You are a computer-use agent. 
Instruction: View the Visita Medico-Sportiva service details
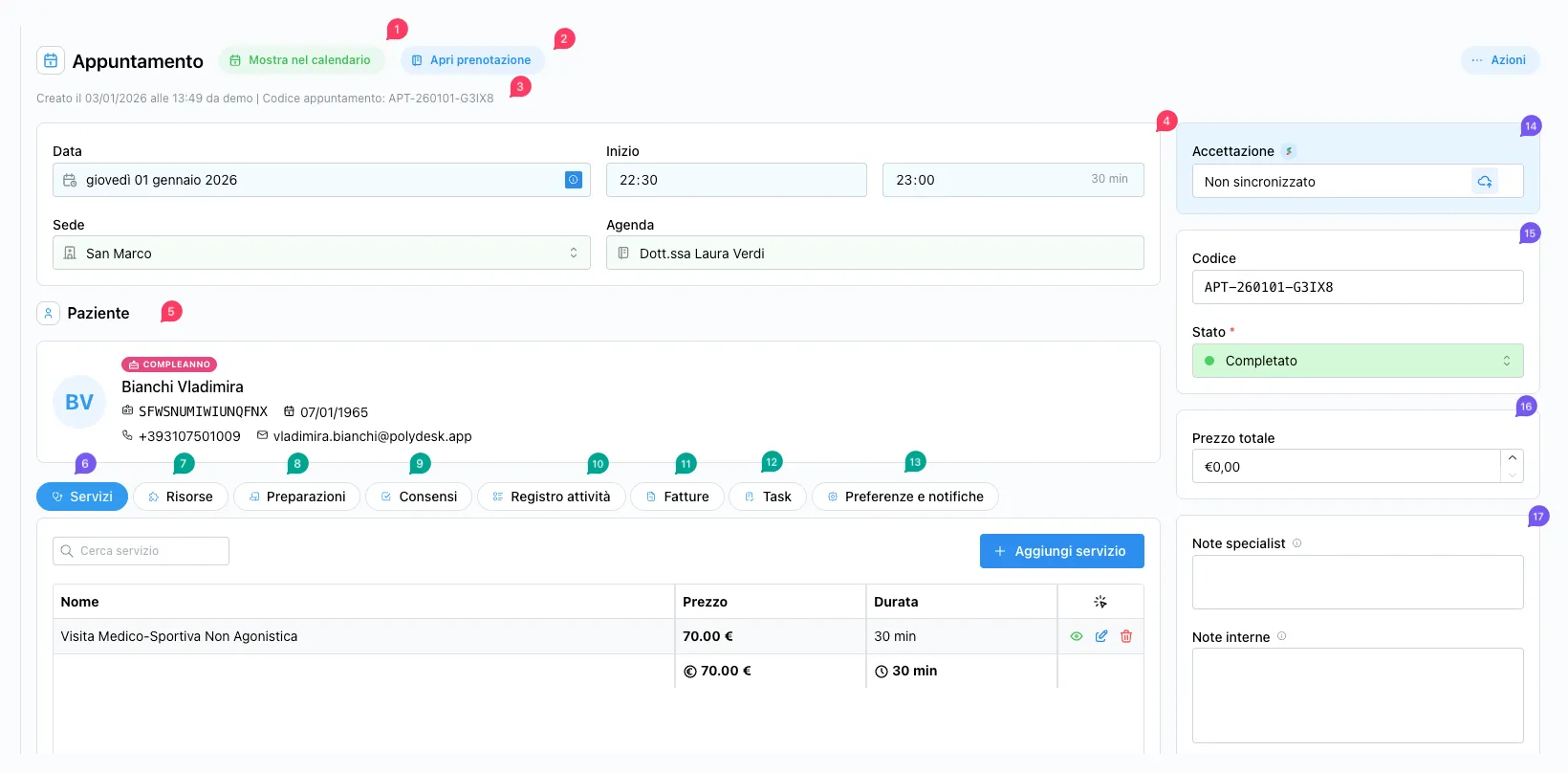[x=1076, y=636]
